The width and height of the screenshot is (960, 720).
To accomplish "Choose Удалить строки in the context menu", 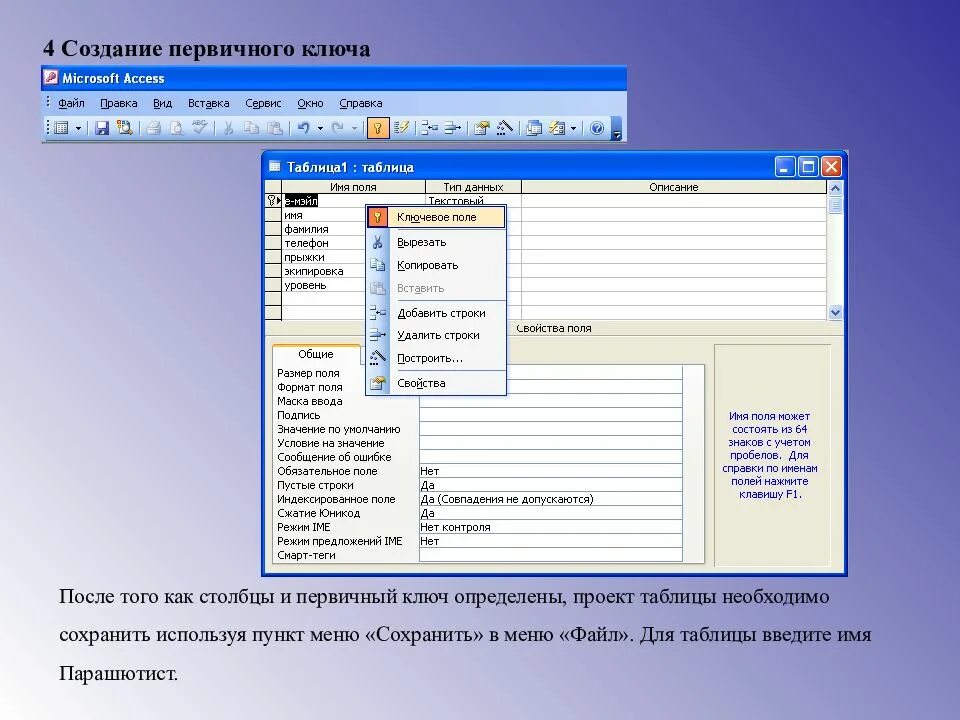I will tap(436, 335).
